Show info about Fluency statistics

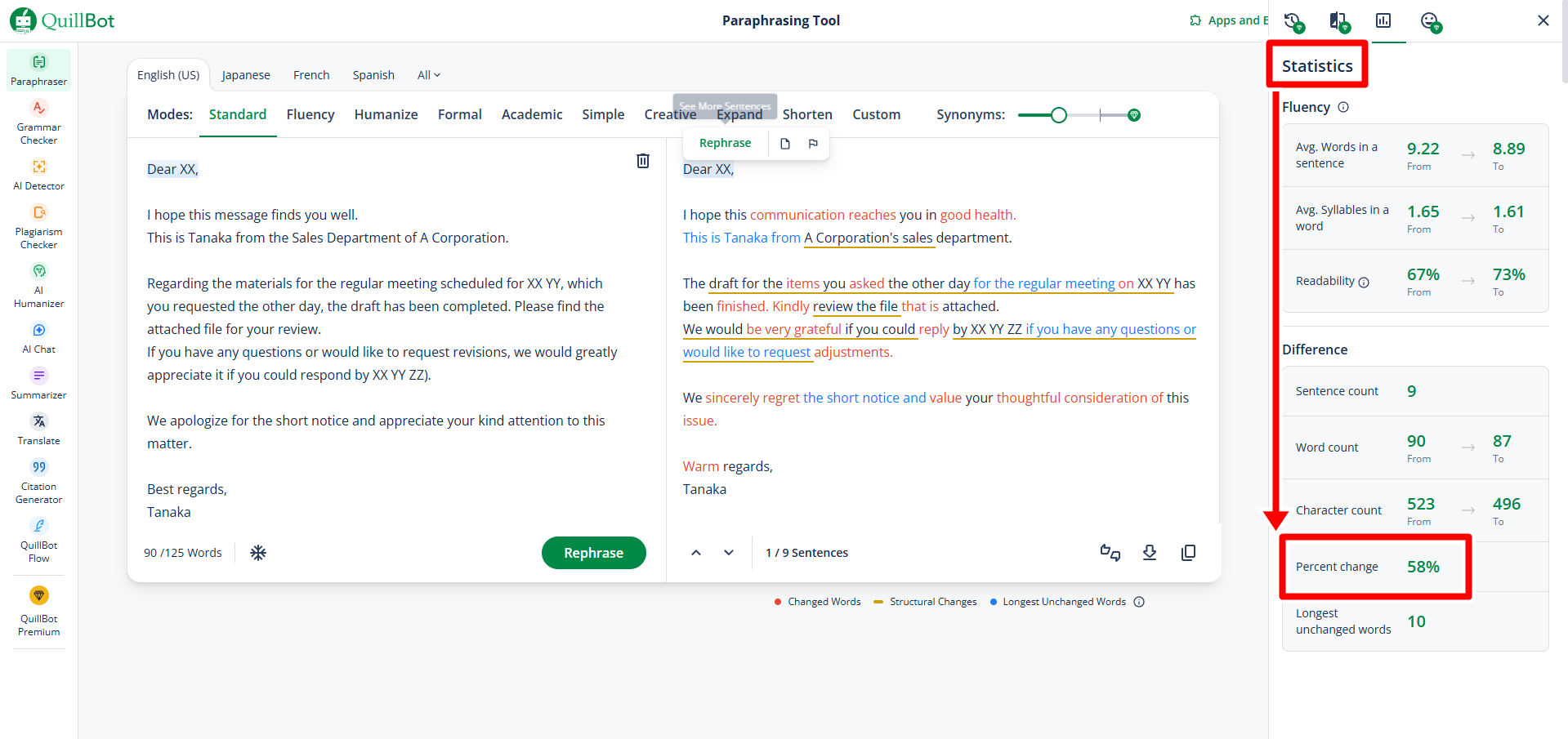tap(1343, 107)
